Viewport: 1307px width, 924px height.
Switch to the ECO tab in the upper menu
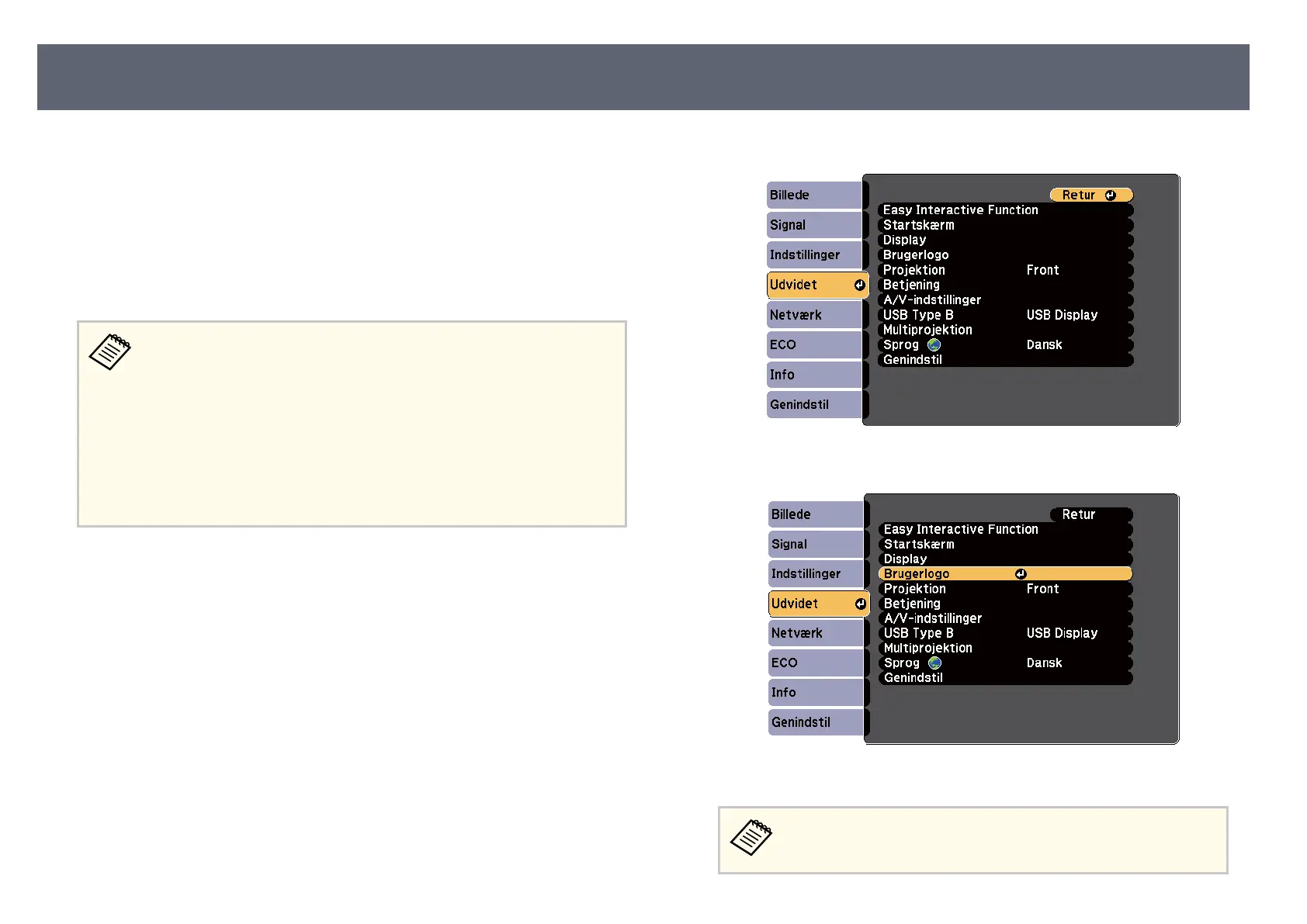(x=813, y=345)
